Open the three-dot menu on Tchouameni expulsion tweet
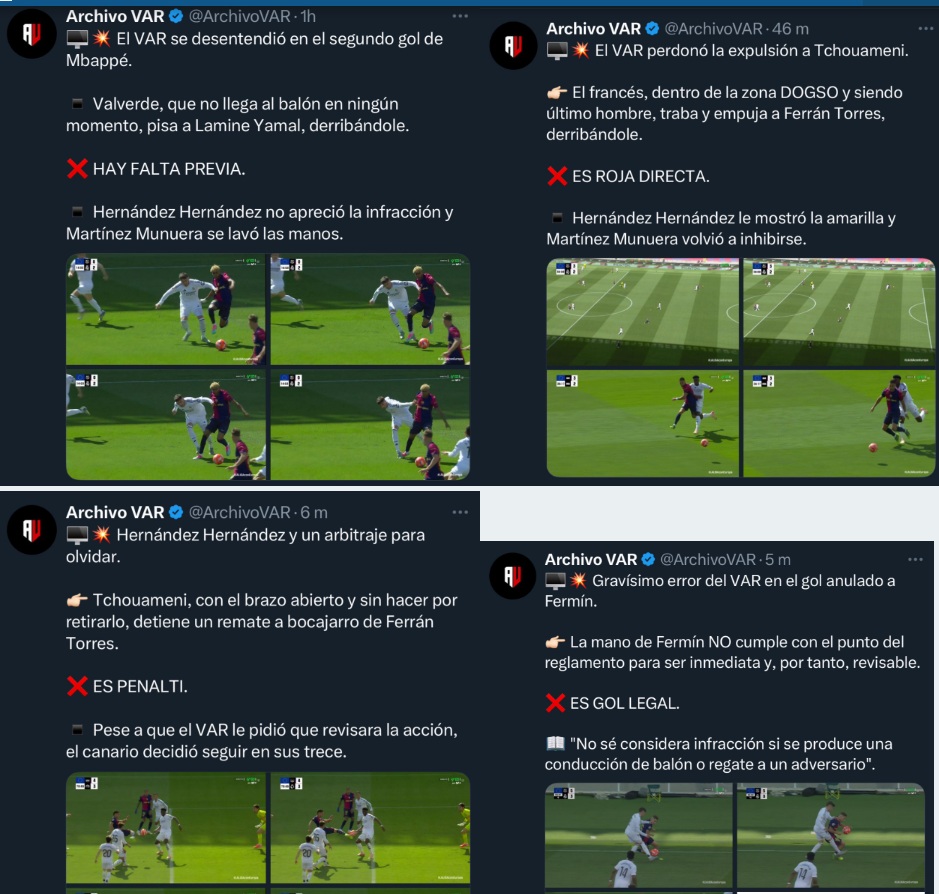 click(x=925, y=28)
